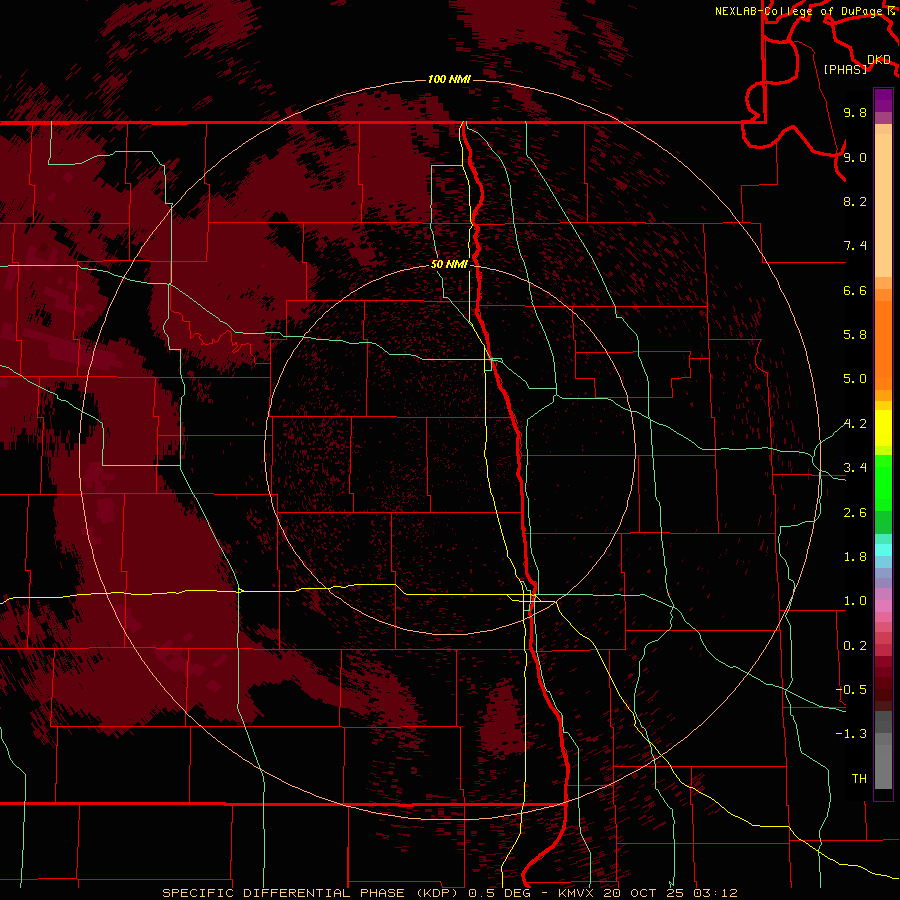This screenshot has height=900, width=900.
Task: Click the TH threshold label
Action: tap(859, 779)
